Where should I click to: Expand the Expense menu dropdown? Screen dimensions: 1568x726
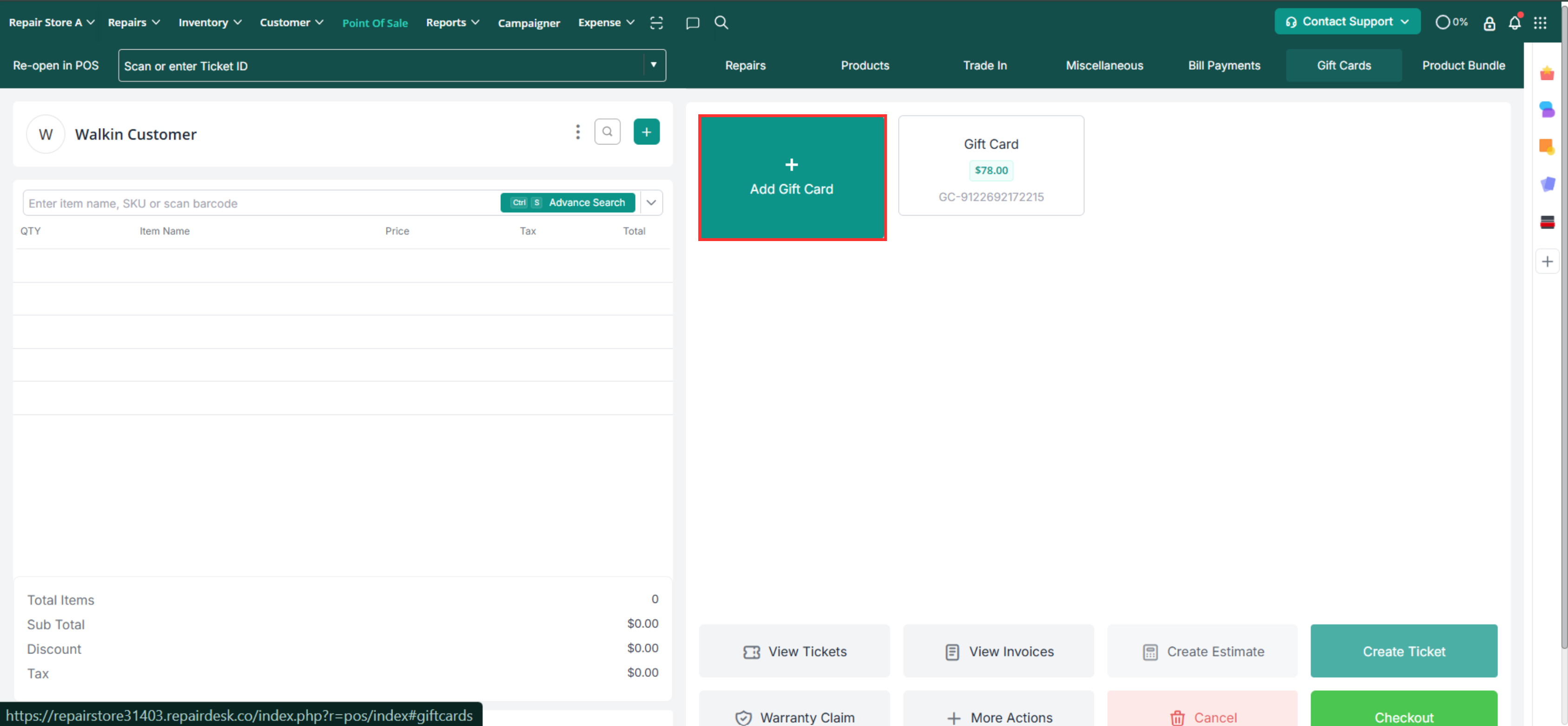(606, 22)
